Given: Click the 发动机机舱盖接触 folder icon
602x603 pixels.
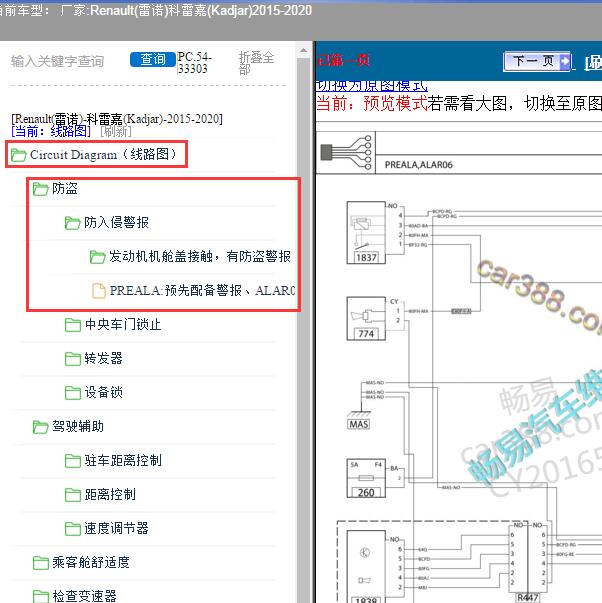Looking at the screenshot, I should (x=97, y=257).
